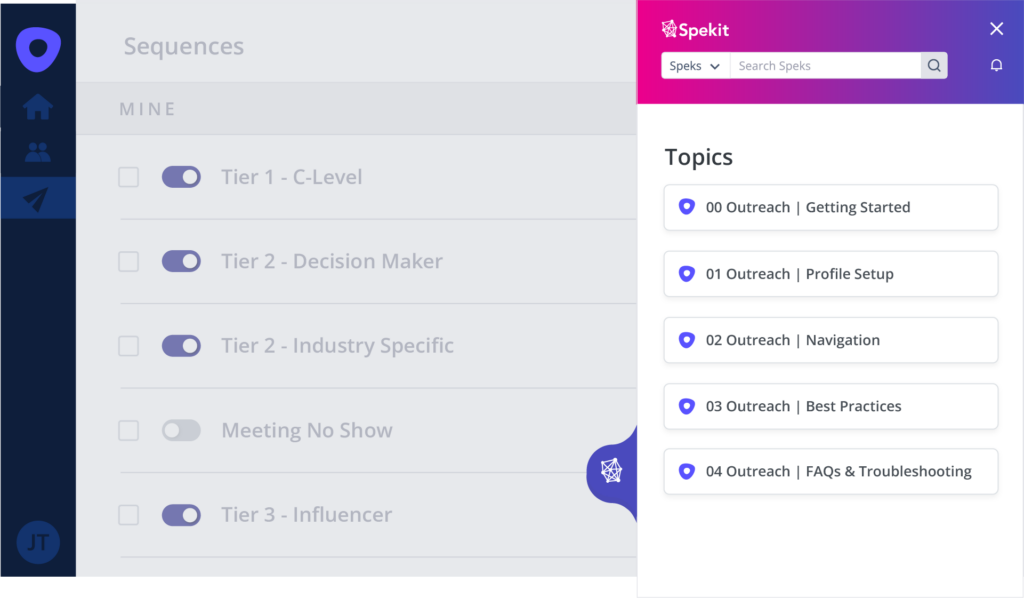
Task: Select the Tier 2 - Industry Specific checkbox
Action: (x=129, y=346)
